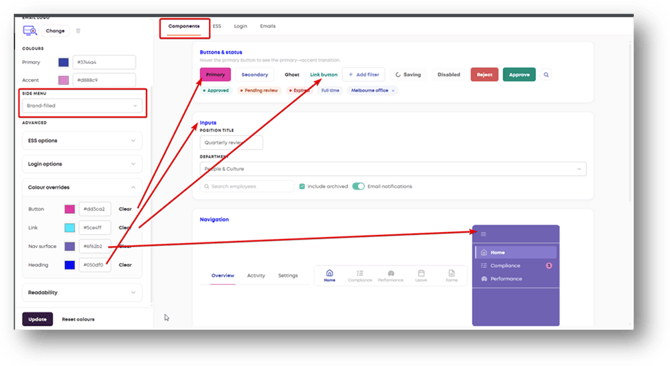Open the Activity tab in Navigation preview
The image size is (670, 366).
click(256, 275)
